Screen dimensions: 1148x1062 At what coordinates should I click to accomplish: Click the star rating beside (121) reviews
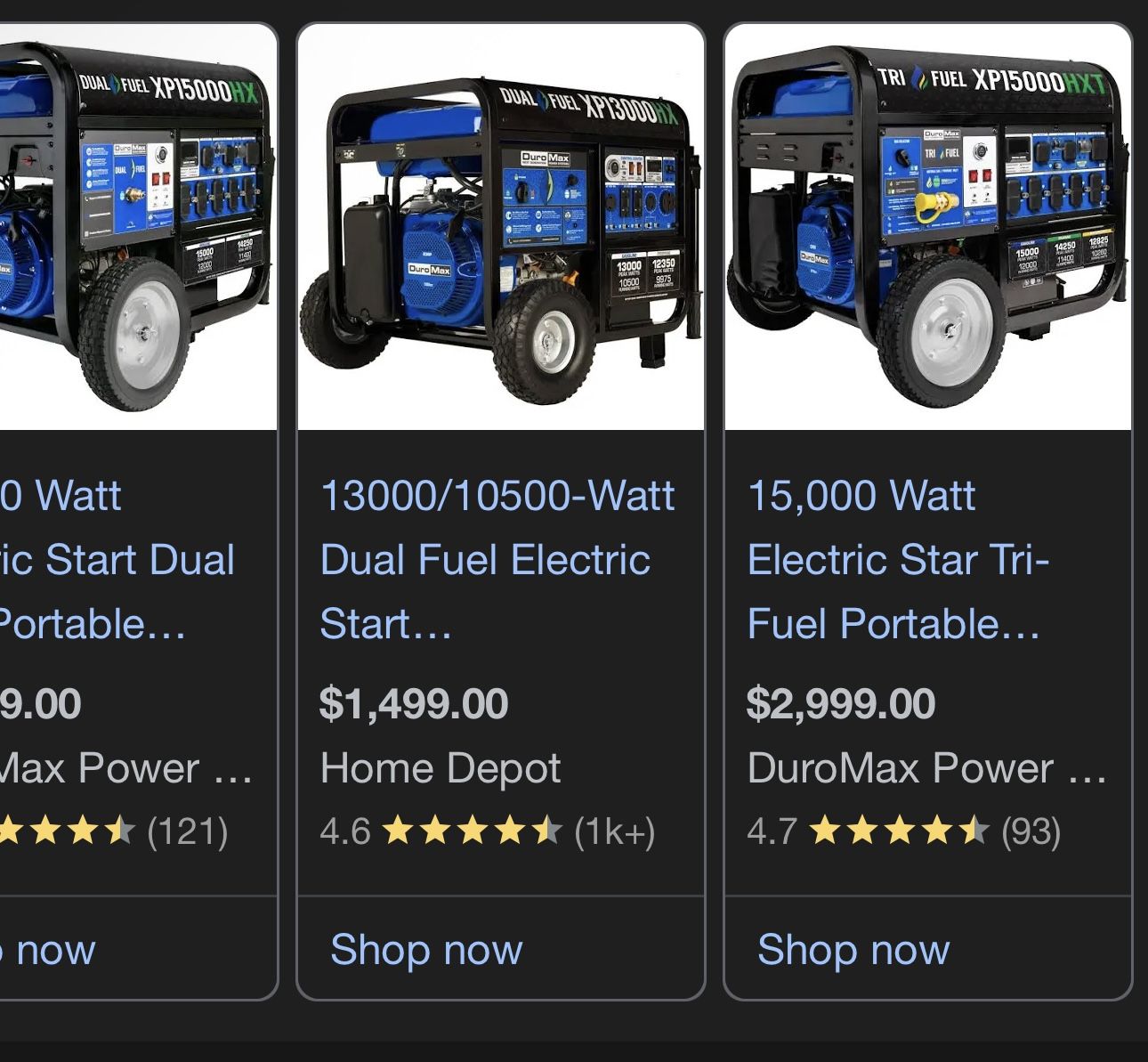[67, 831]
